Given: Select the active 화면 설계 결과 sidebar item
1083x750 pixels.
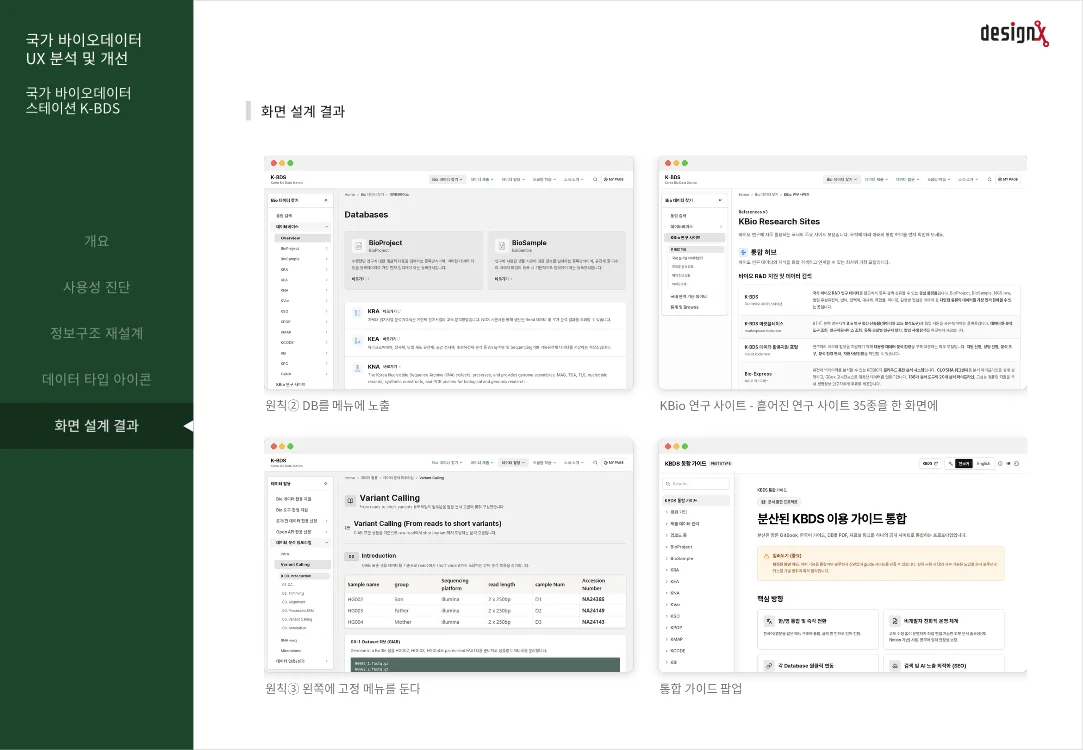Looking at the screenshot, I should [x=96, y=425].
